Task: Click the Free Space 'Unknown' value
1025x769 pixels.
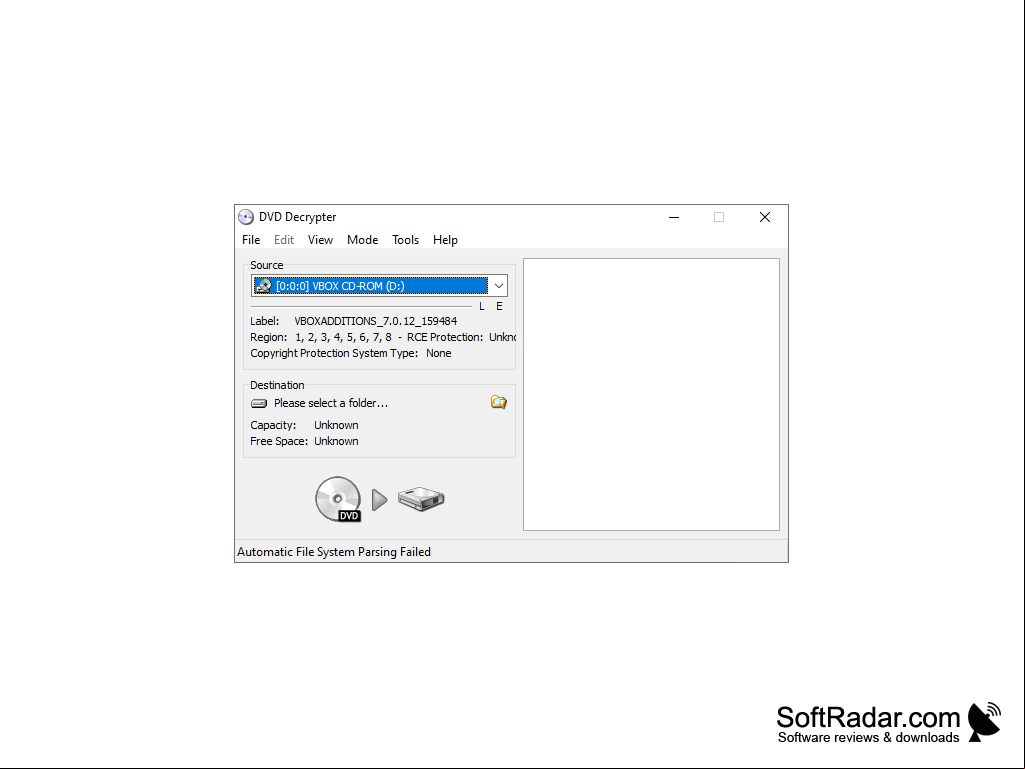Action: (x=336, y=441)
